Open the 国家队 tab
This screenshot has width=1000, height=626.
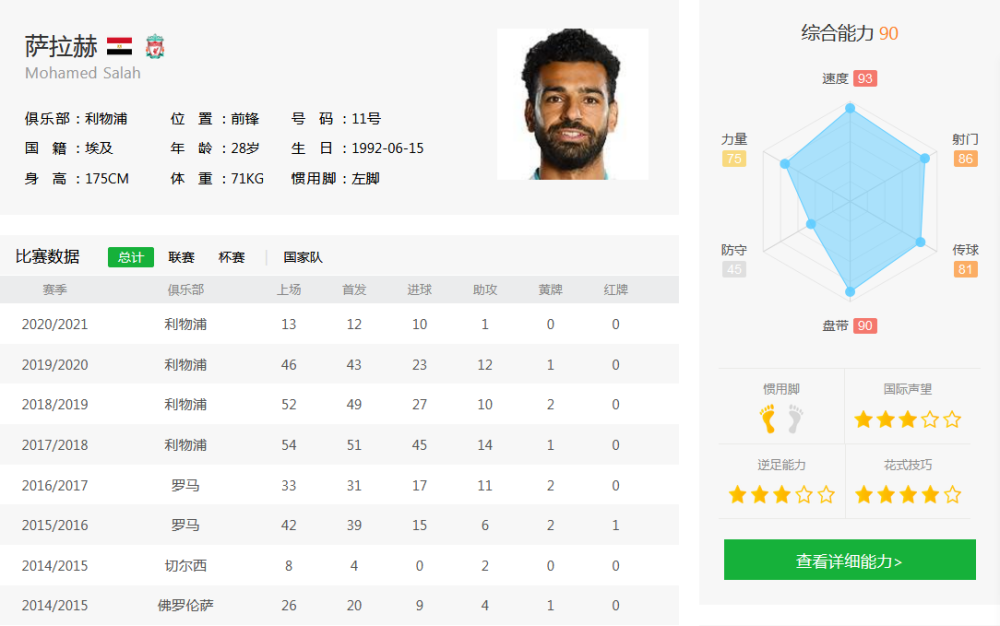point(303,257)
